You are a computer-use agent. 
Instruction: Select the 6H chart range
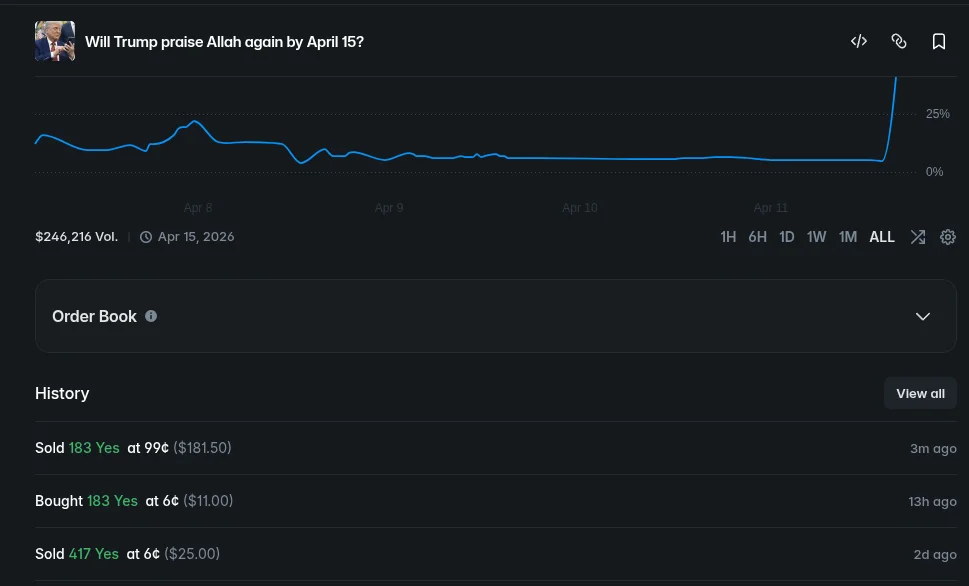click(757, 237)
